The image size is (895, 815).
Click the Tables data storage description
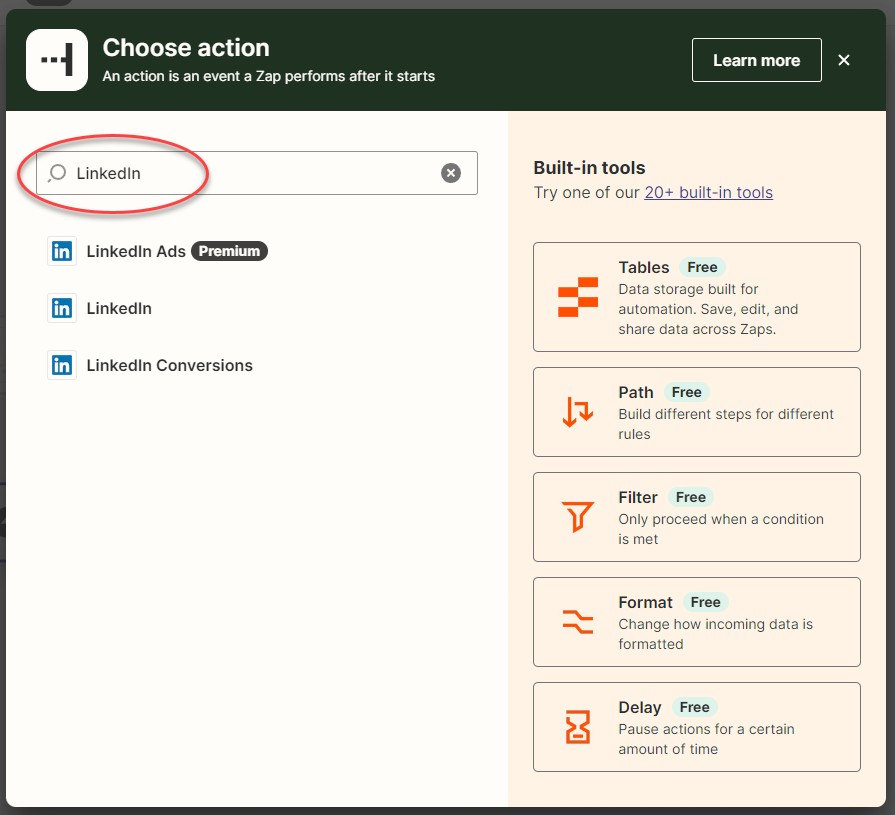tap(708, 309)
